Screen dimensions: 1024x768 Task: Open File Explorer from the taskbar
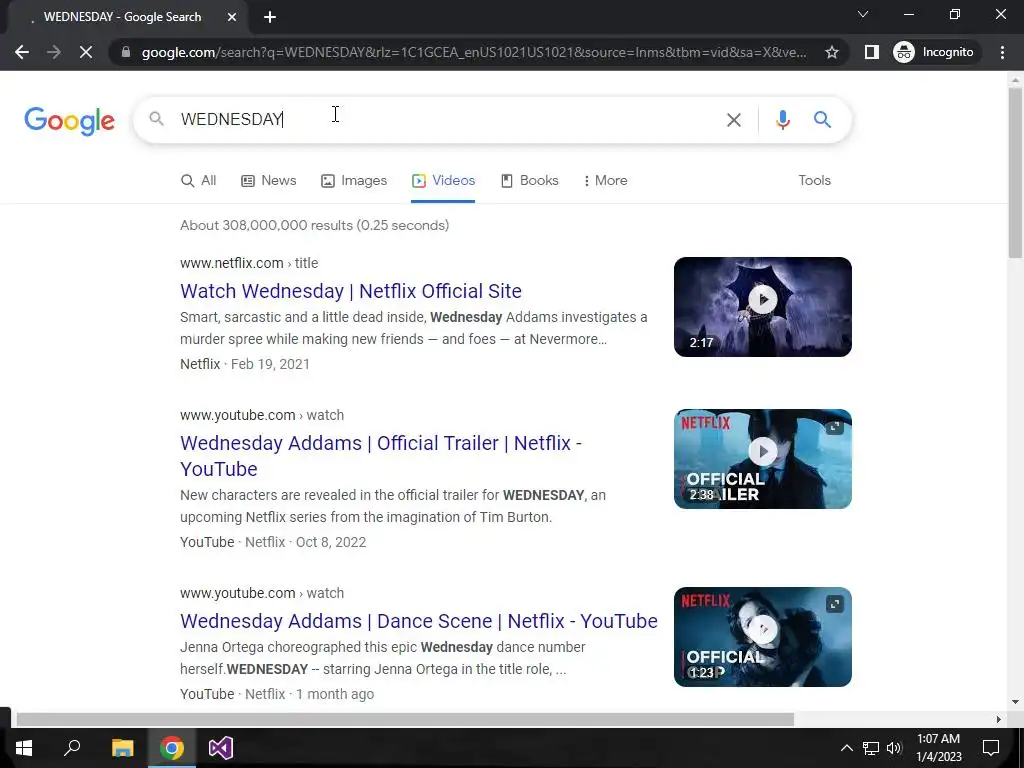point(122,748)
